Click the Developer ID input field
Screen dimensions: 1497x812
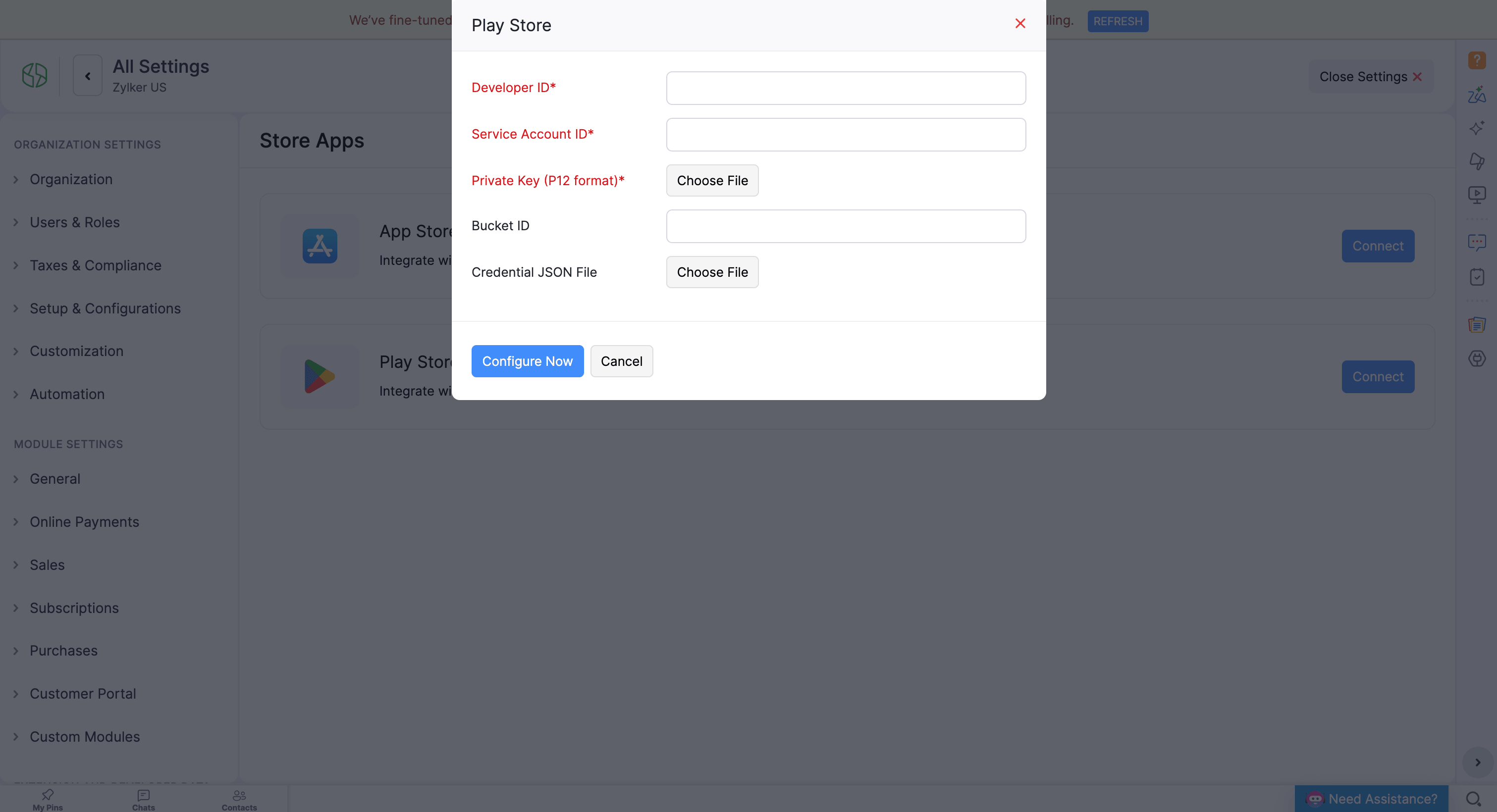[x=846, y=88]
